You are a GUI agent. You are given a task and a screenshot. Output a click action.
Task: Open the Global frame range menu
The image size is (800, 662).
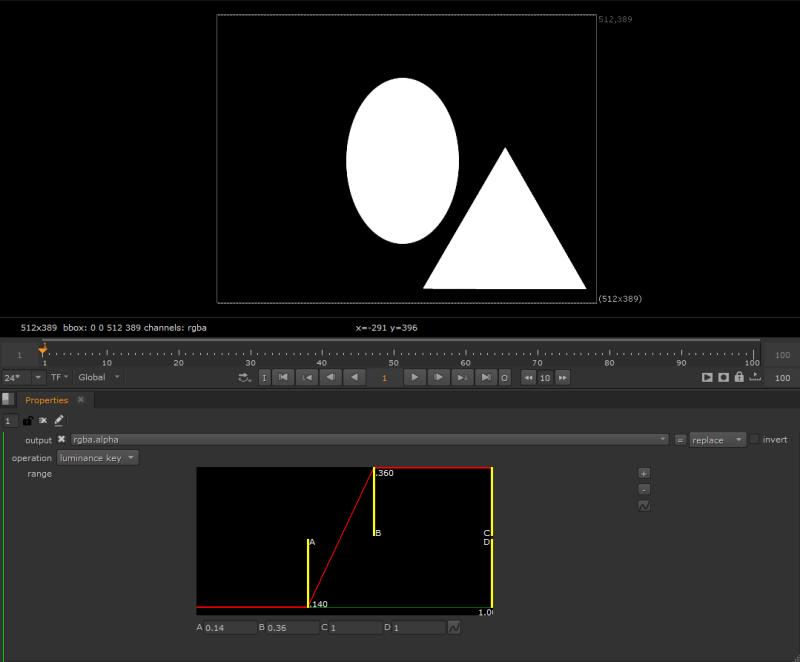[97, 377]
